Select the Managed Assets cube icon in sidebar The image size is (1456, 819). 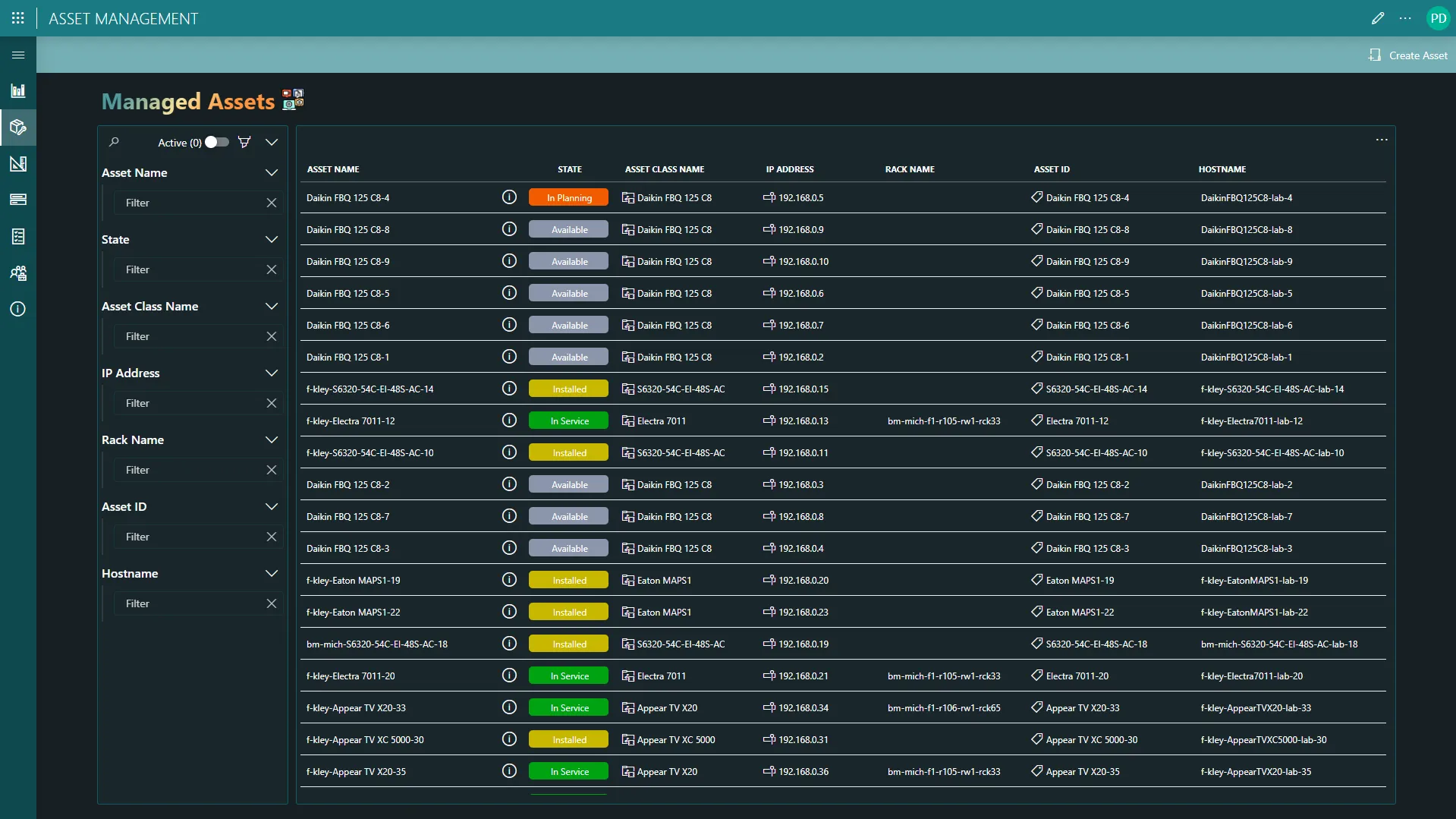point(17,128)
